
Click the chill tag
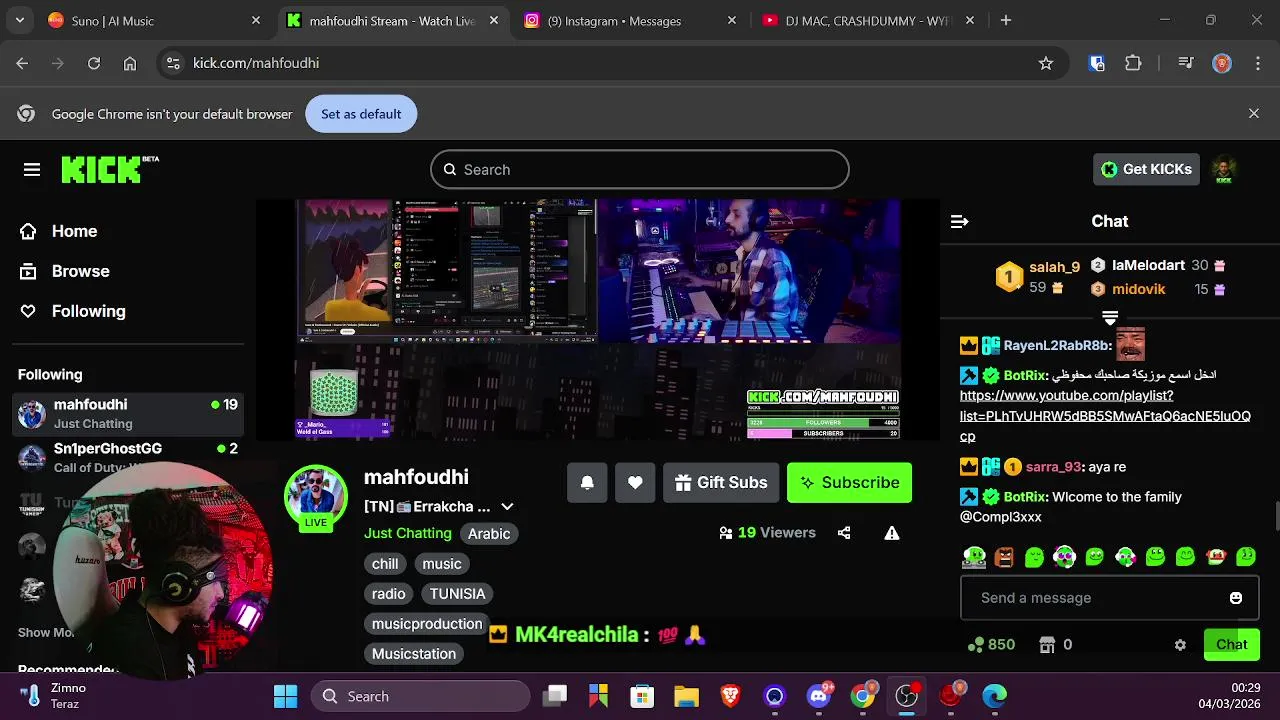click(385, 564)
